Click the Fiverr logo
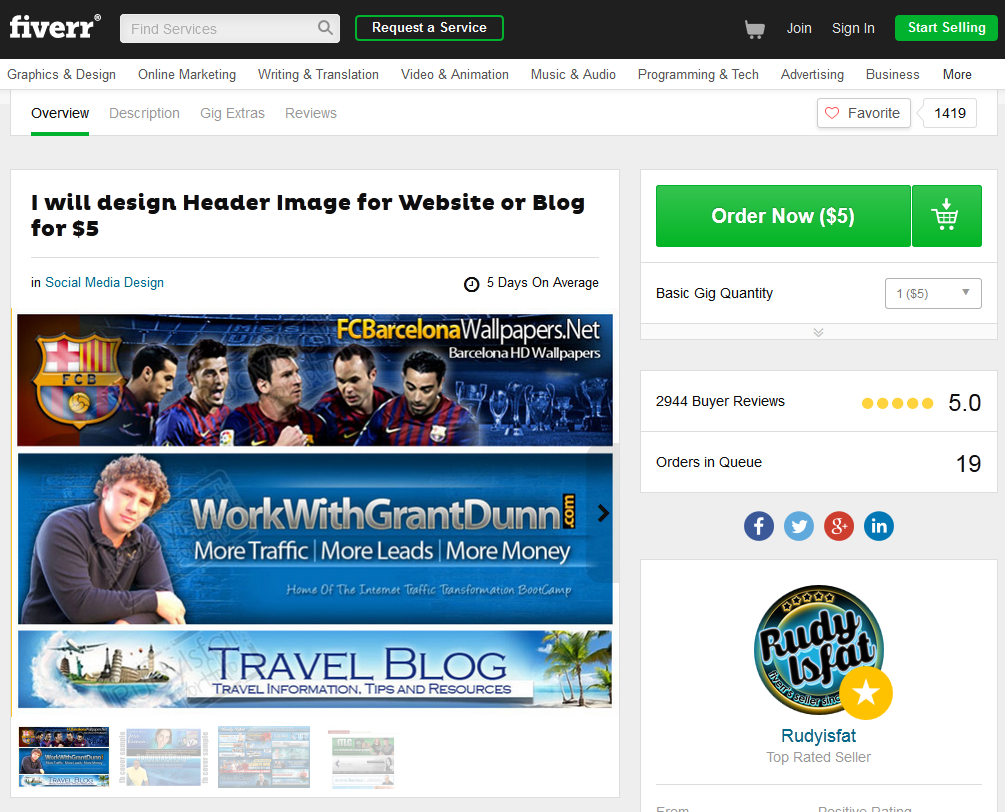 point(55,27)
